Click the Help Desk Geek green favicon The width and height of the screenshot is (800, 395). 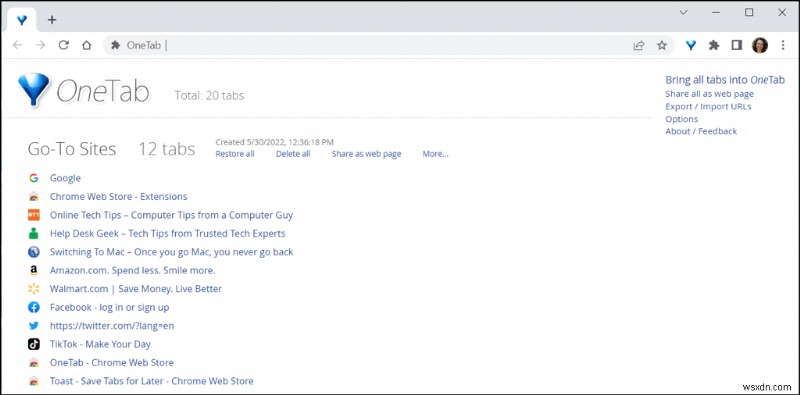(x=34, y=233)
